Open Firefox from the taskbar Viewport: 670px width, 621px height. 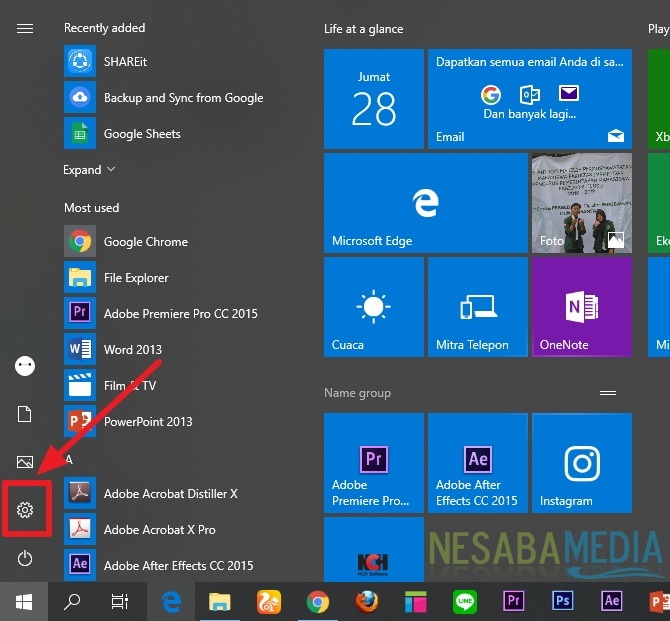(x=367, y=602)
